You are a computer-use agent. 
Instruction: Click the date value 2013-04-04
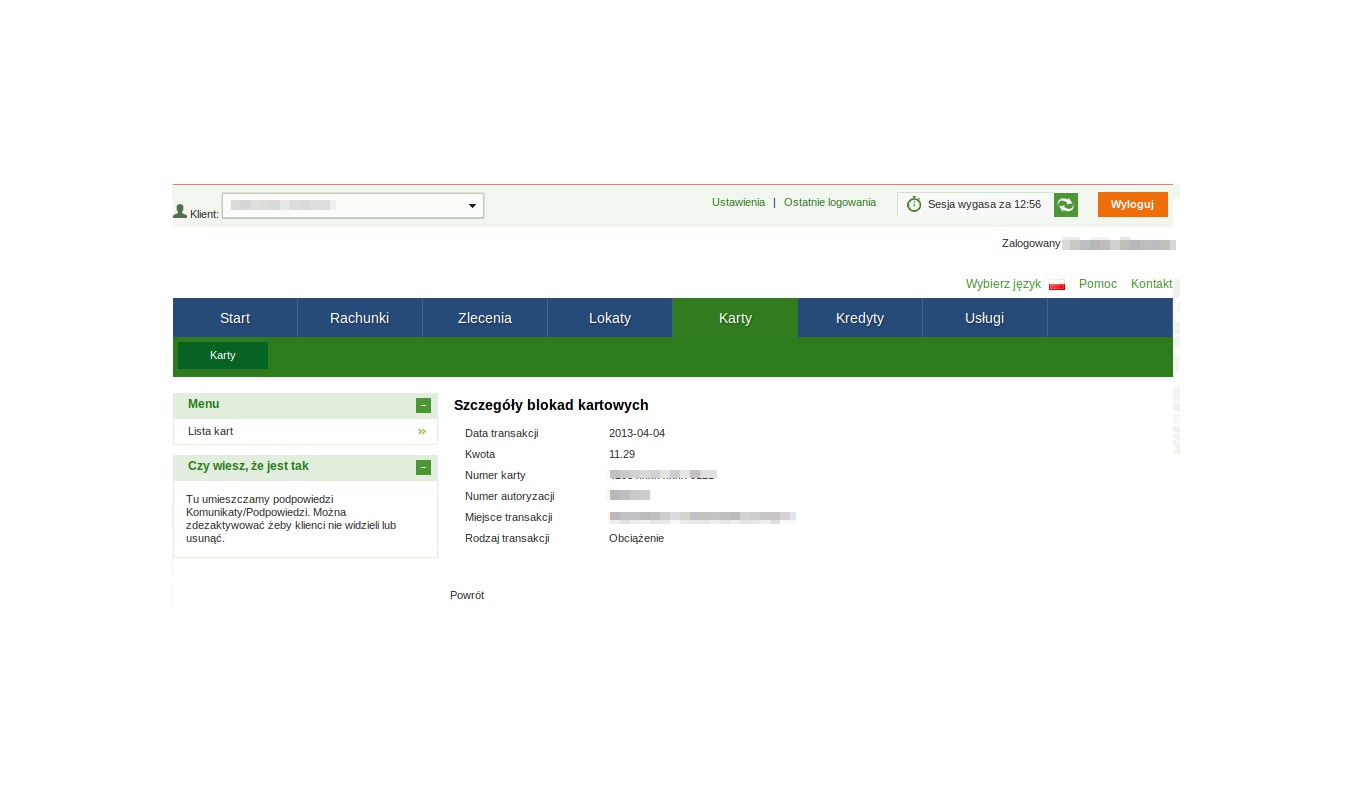[637, 433]
